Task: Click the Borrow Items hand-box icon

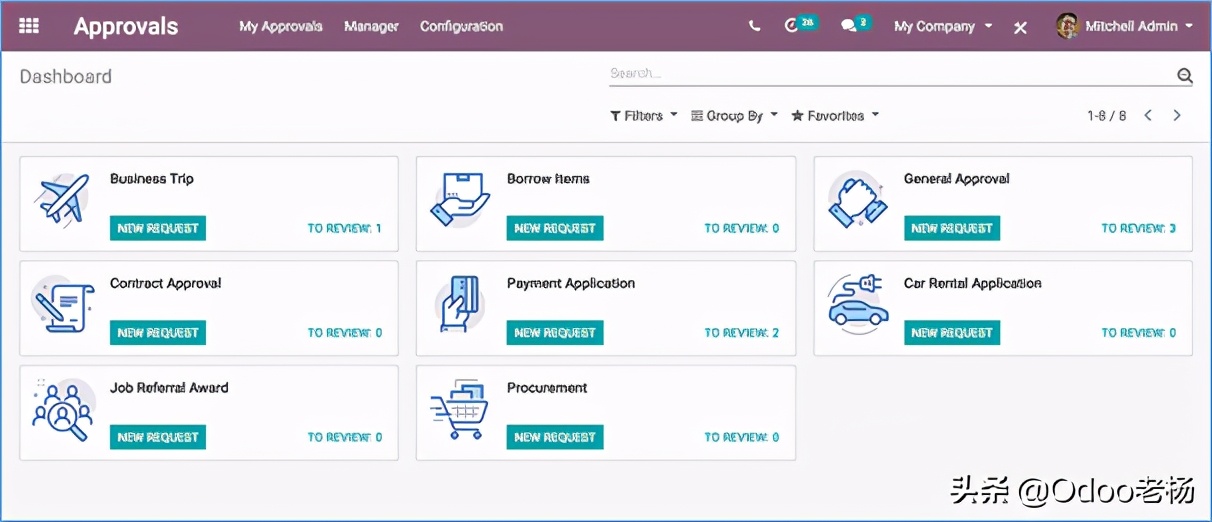Action: tap(460, 198)
